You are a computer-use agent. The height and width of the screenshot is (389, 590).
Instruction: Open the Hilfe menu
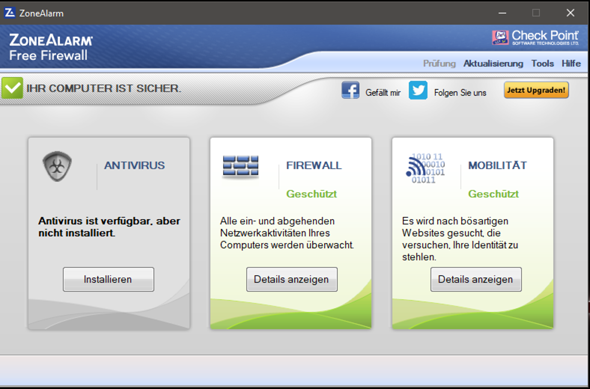[571, 64]
